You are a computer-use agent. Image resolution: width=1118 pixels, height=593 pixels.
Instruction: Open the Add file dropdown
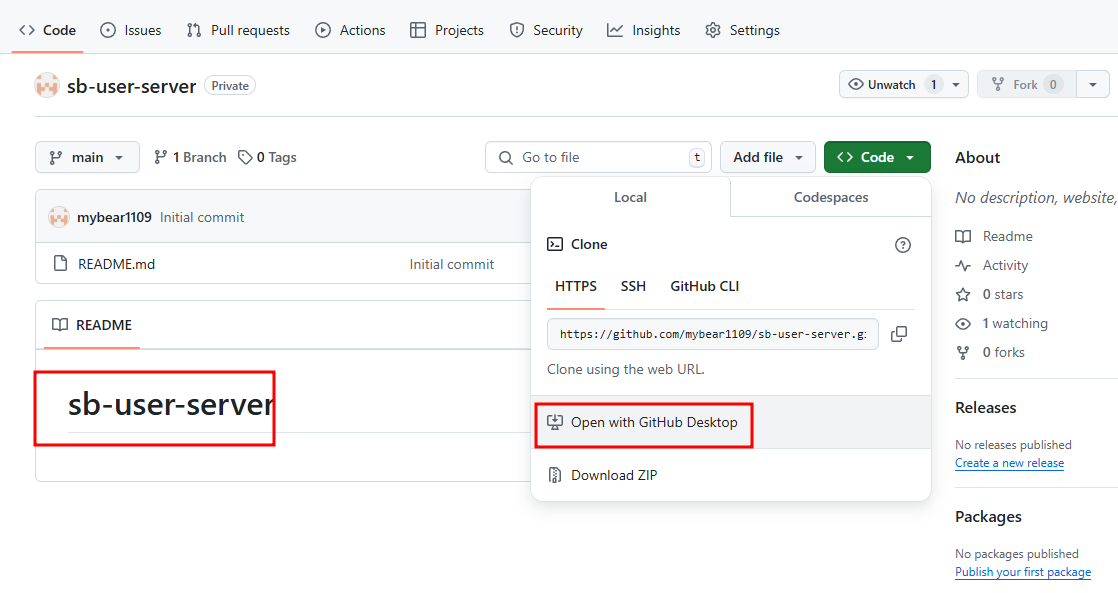click(768, 157)
